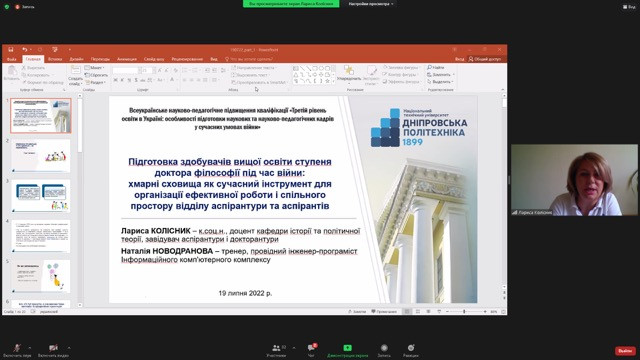Screen dimensions: 640x360
Task: Click the green Share Screen icon
Action: 347,348
